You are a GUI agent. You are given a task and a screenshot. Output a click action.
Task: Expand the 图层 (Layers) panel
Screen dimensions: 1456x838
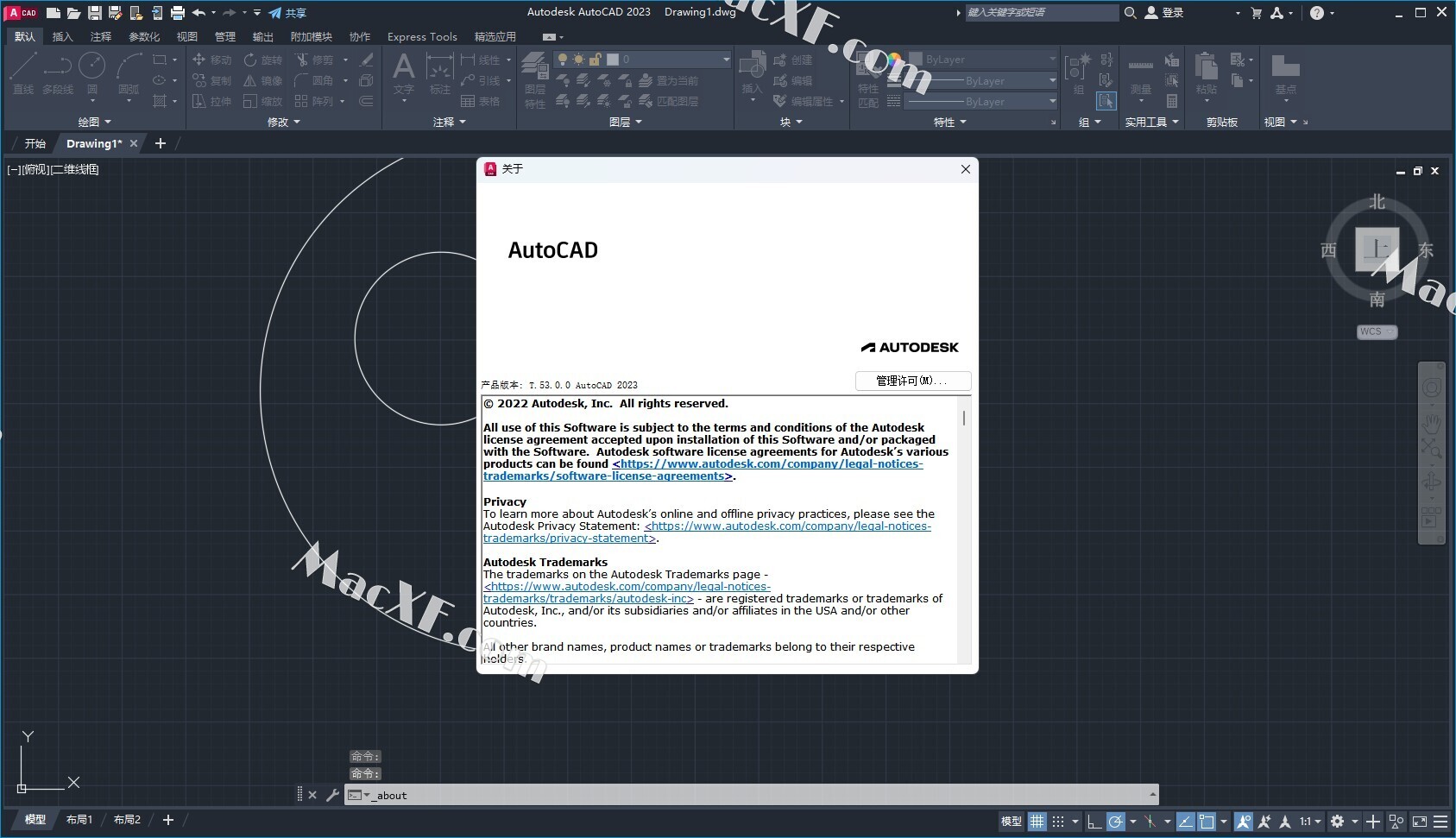[x=626, y=122]
